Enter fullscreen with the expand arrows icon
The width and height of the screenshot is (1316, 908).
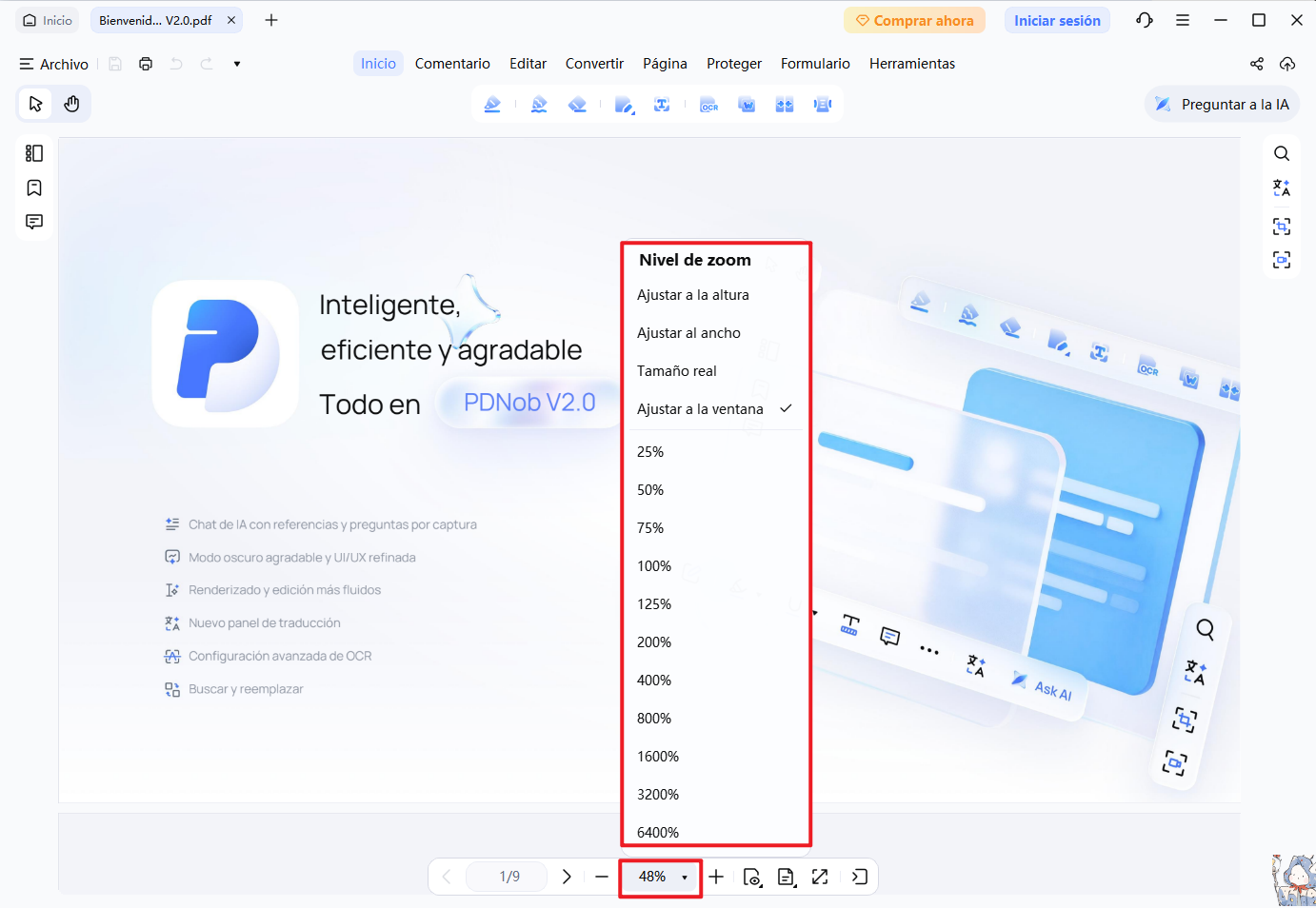[x=820, y=877]
